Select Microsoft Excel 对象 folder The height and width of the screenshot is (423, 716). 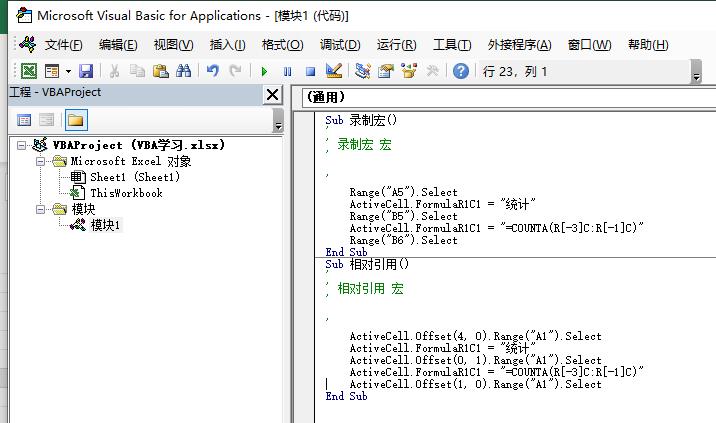click(x=131, y=161)
